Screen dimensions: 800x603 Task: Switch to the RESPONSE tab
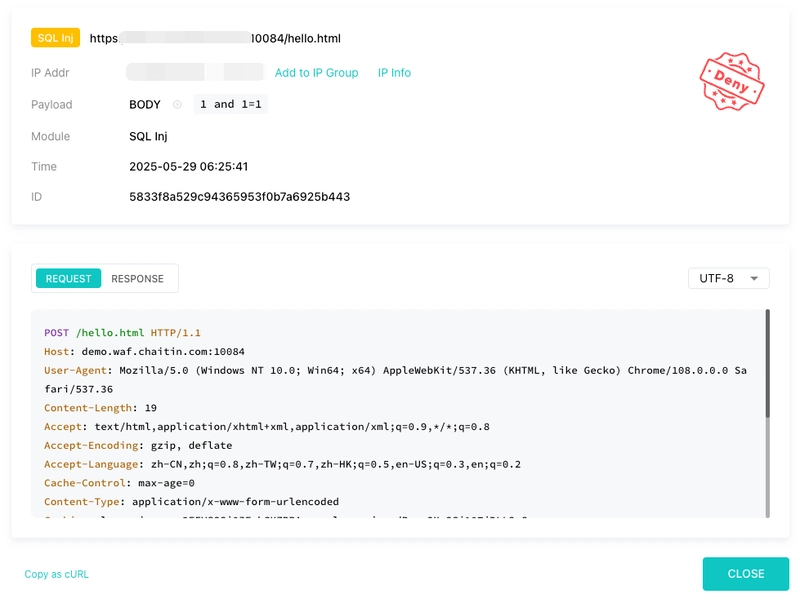pyautogui.click(x=137, y=279)
